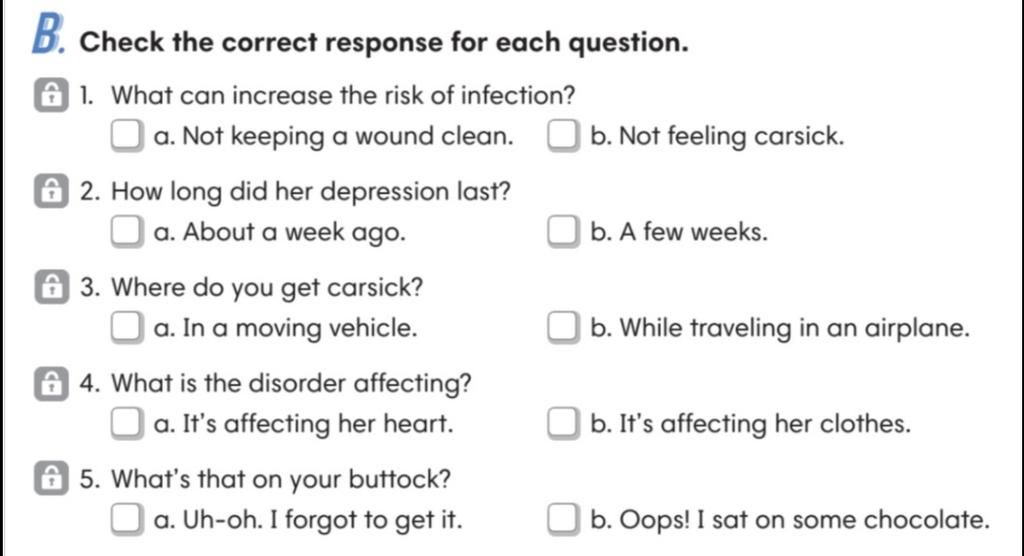Image resolution: width=1024 pixels, height=556 pixels.
Task: Click the lock icon beside question 5
Action: (x=51, y=479)
